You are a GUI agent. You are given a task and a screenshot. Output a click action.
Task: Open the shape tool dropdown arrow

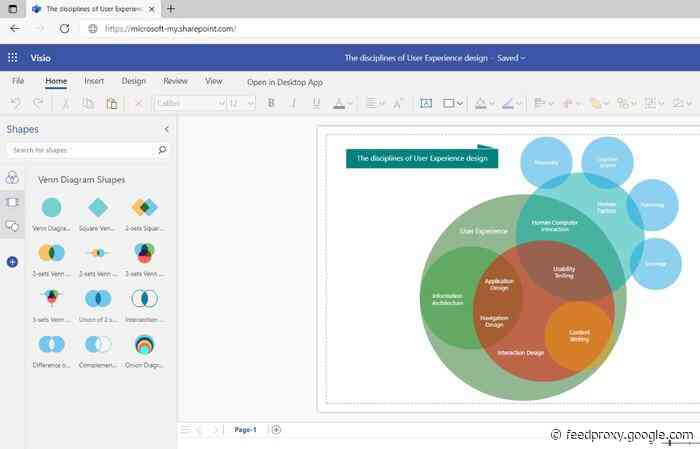pos(460,104)
